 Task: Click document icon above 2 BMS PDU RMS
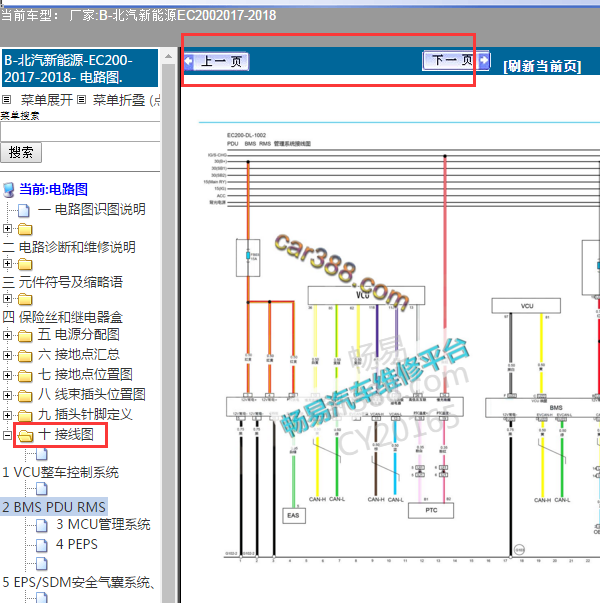pos(42,489)
